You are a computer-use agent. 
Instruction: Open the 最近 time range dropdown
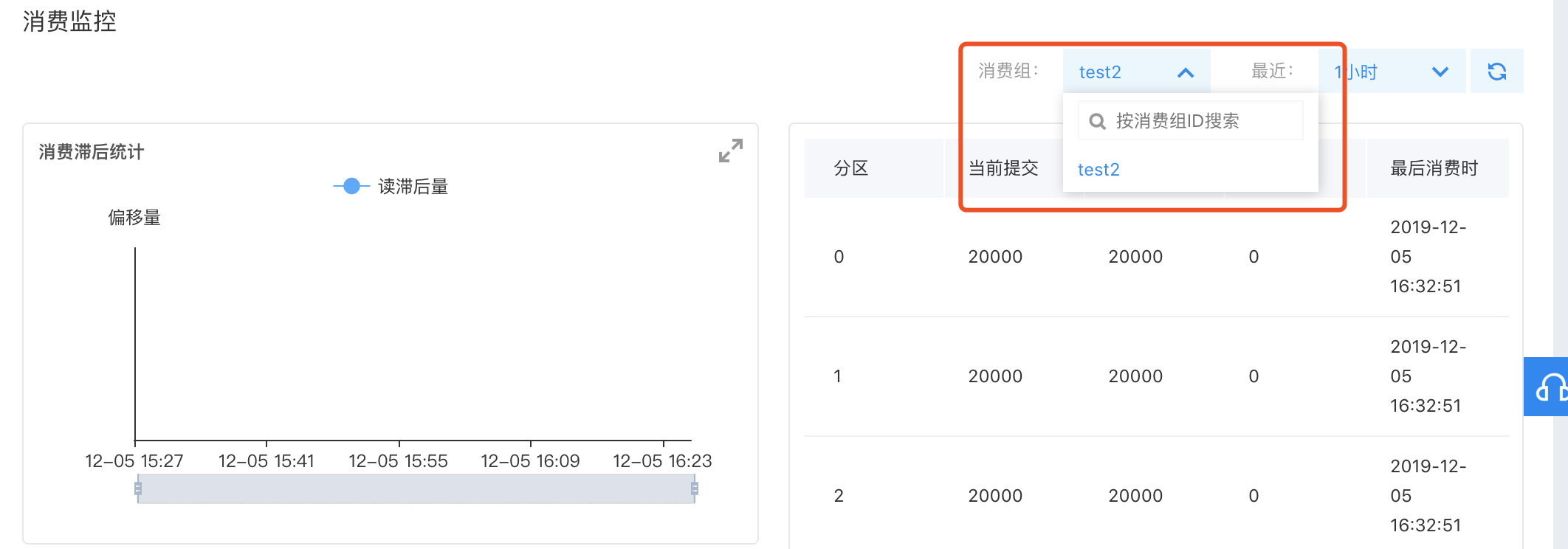(1391, 72)
